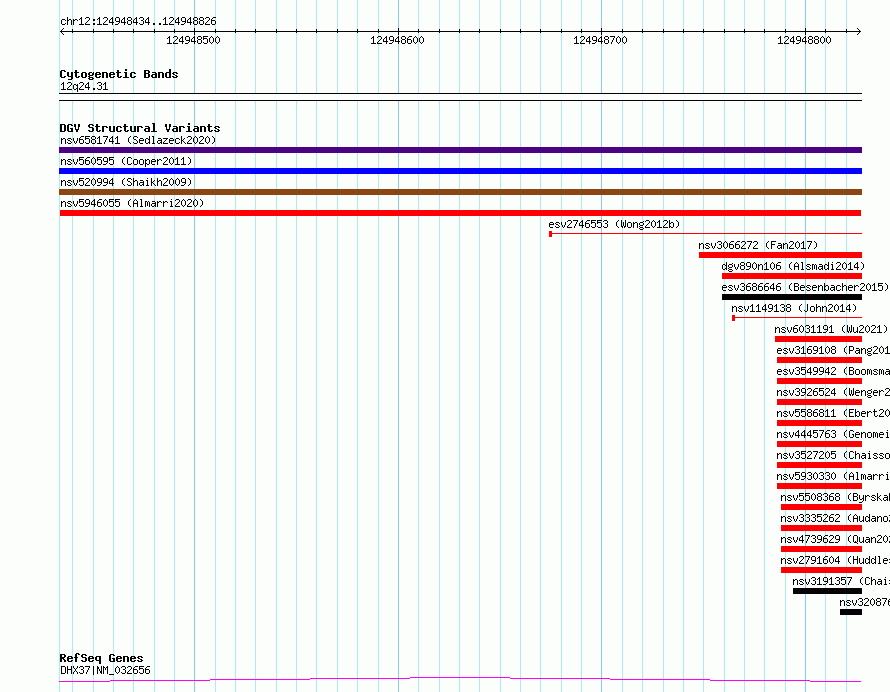Open the DGV Structural Variants track heading
The image size is (890, 692).
(x=140, y=128)
